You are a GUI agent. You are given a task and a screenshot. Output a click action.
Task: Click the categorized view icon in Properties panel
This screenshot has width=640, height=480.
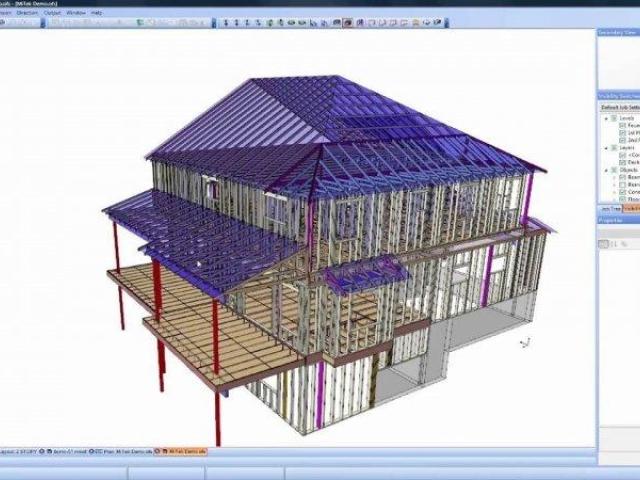pos(604,244)
